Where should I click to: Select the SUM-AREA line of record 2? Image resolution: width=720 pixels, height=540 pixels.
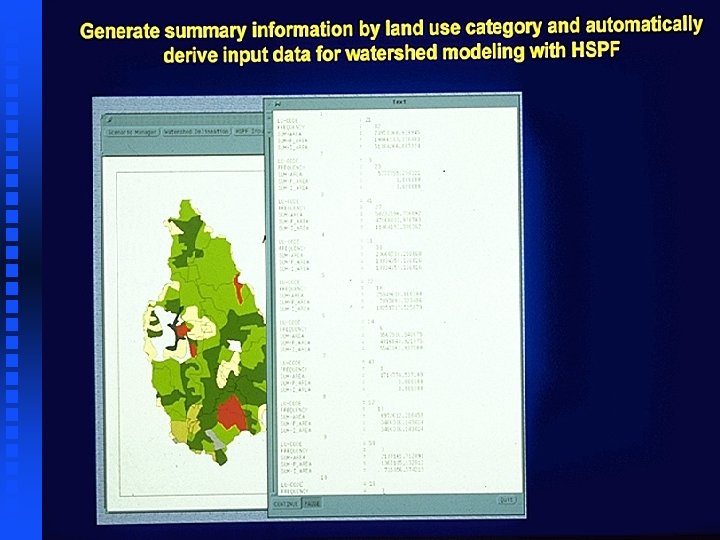coord(349,174)
